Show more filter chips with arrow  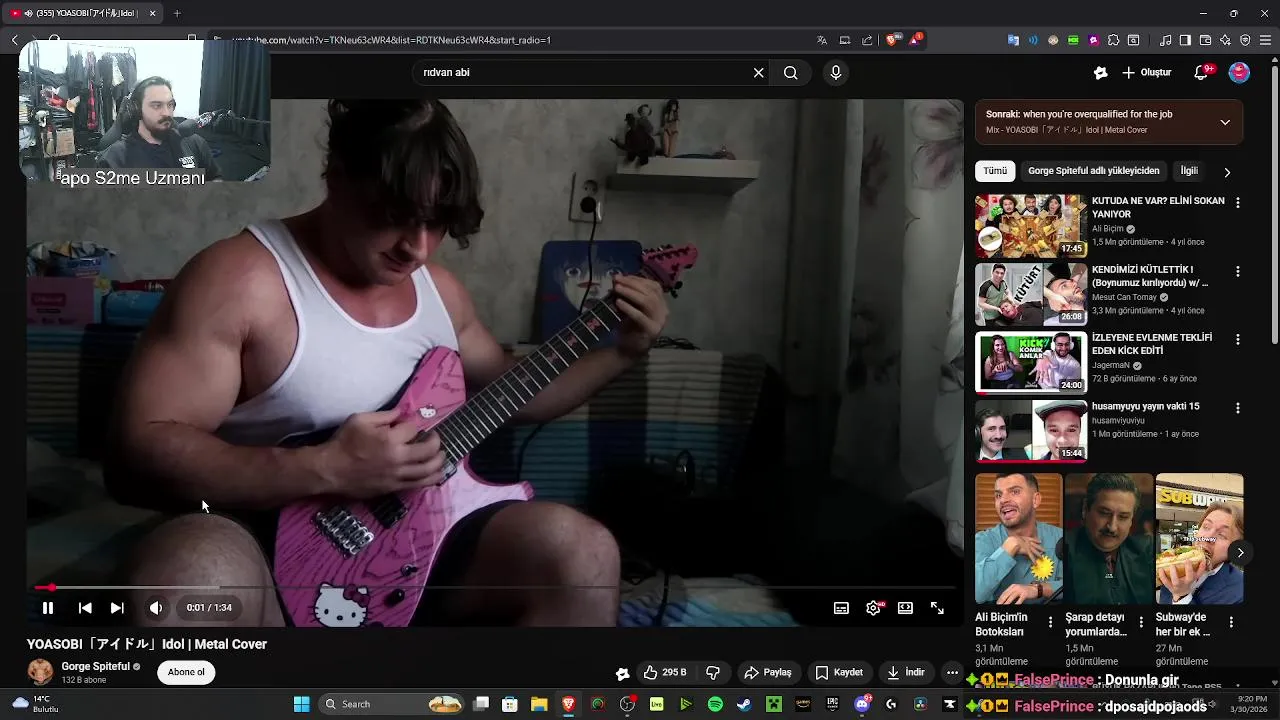(1227, 172)
